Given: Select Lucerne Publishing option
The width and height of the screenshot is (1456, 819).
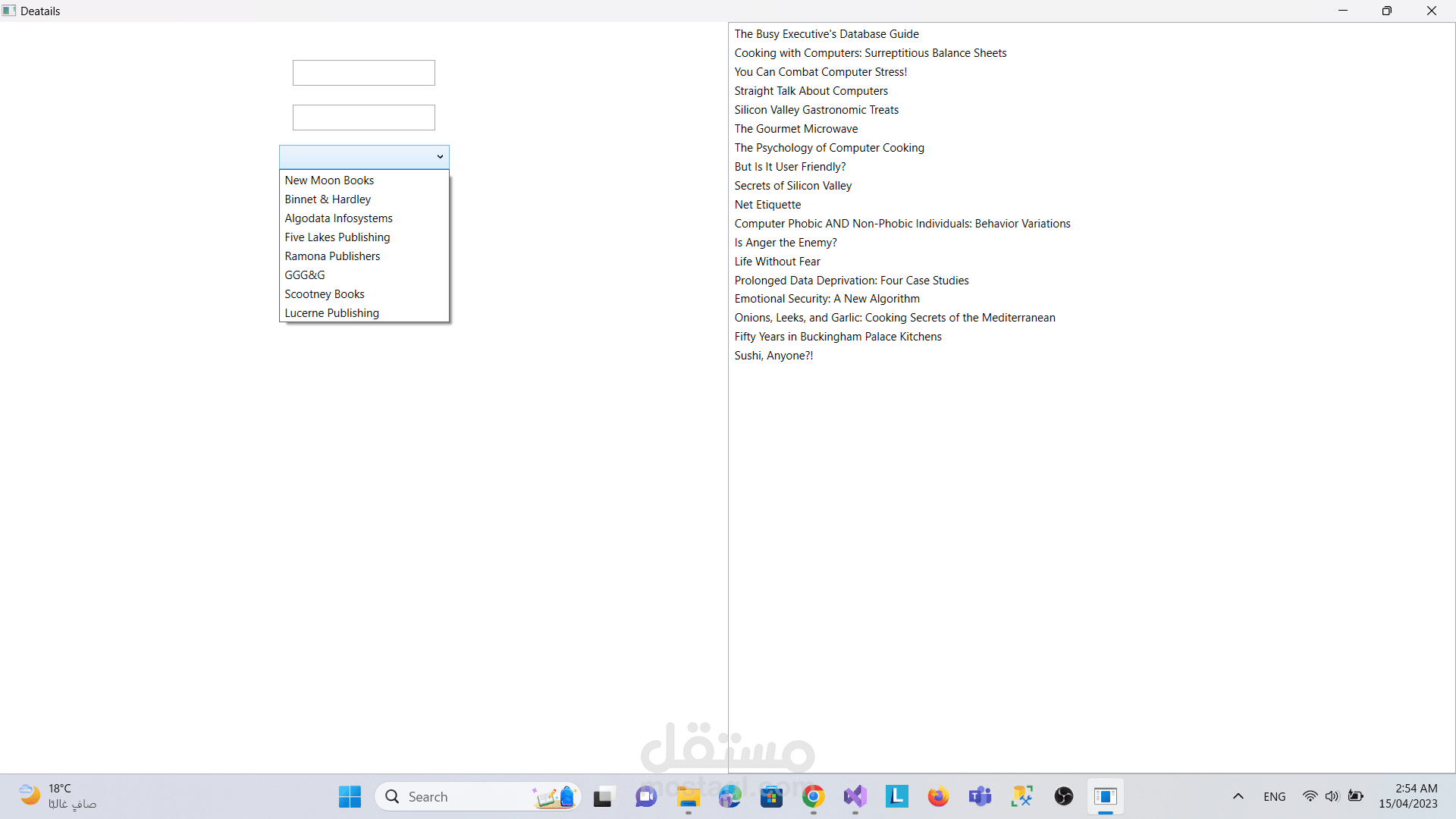Looking at the screenshot, I should pos(331,313).
